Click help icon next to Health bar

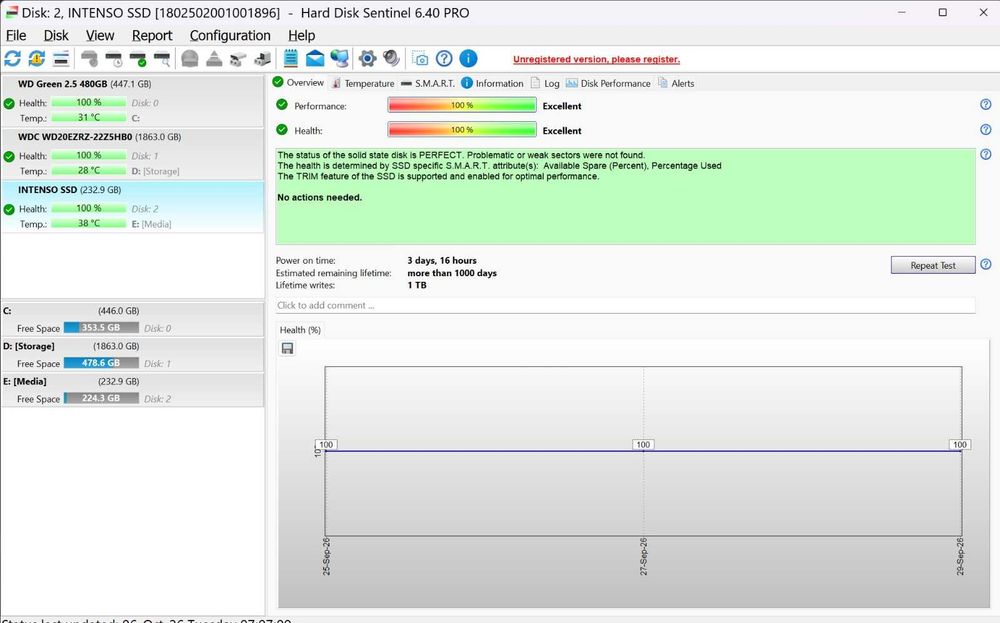tap(985, 129)
